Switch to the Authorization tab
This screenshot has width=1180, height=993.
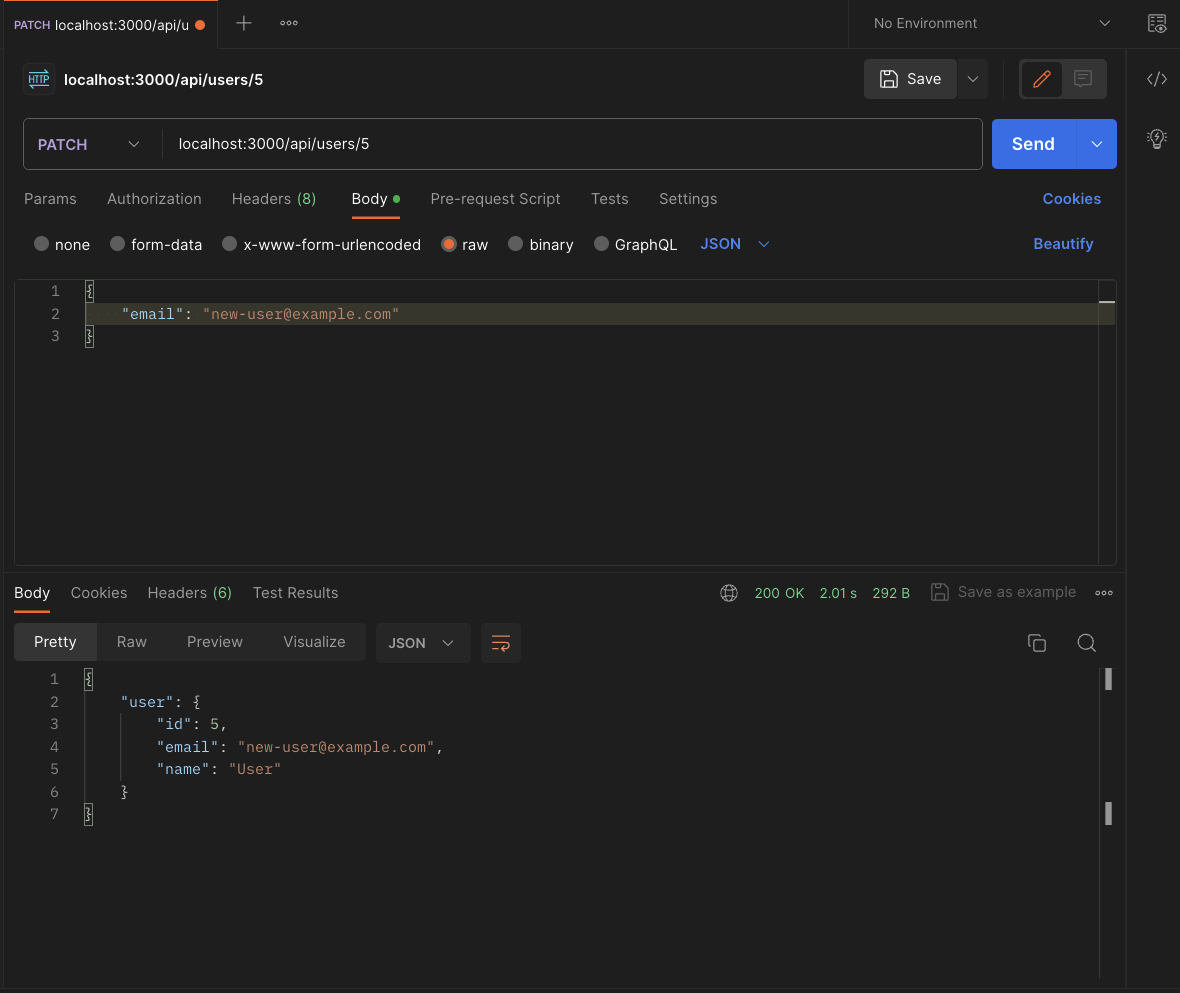coord(154,199)
